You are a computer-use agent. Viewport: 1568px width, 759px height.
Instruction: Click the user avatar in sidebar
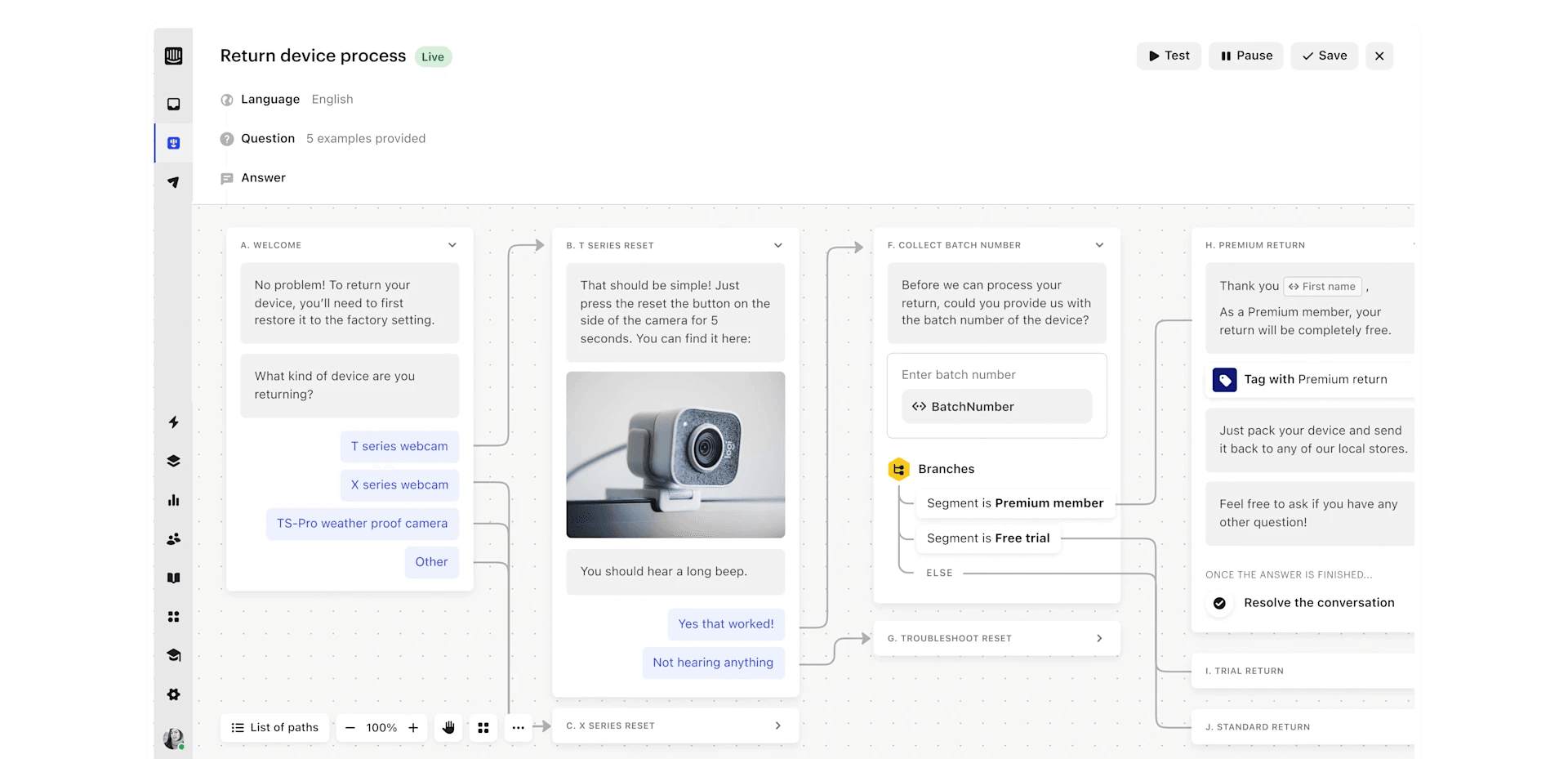pos(173,739)
